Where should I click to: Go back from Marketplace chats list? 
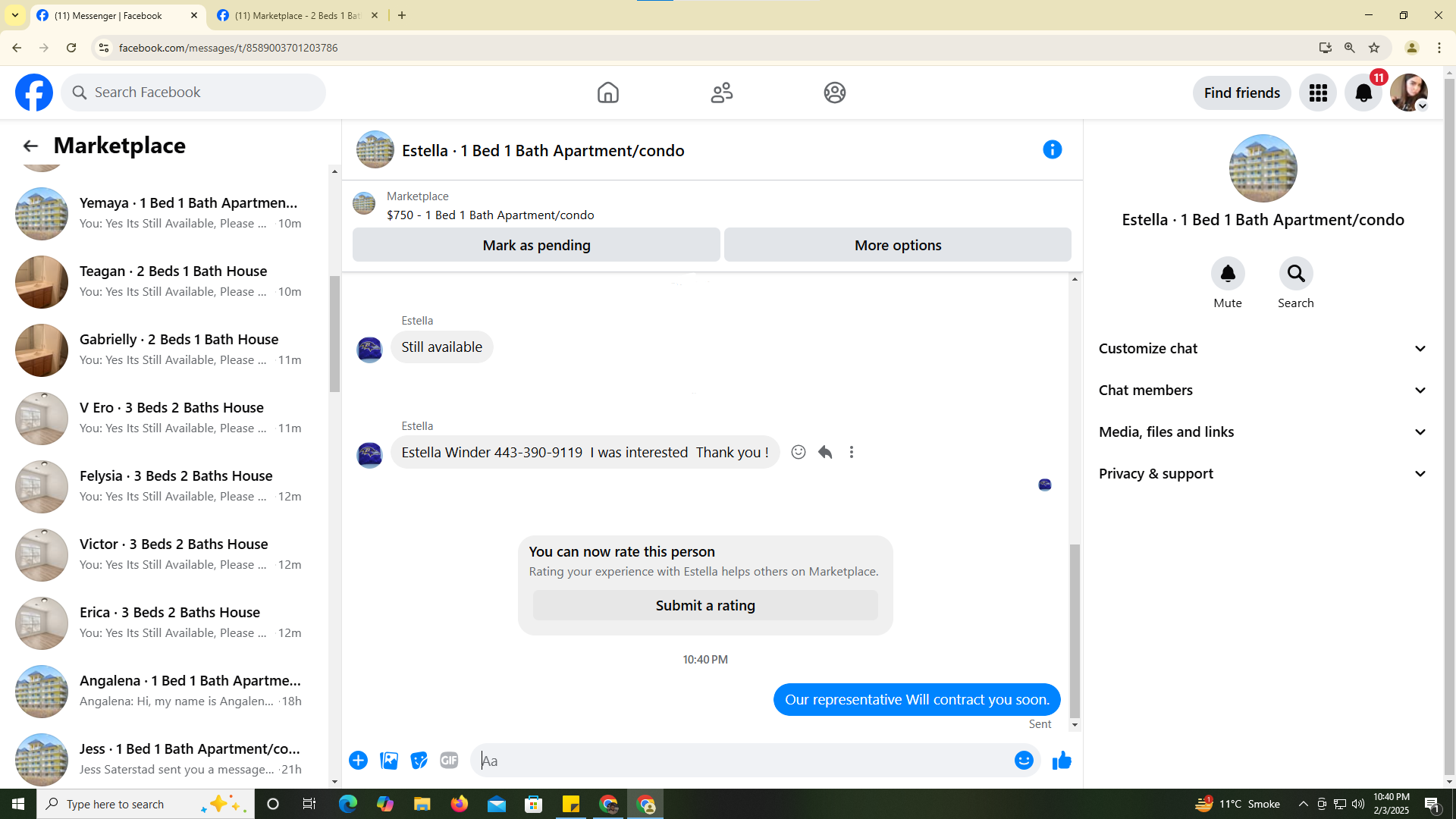30,146
